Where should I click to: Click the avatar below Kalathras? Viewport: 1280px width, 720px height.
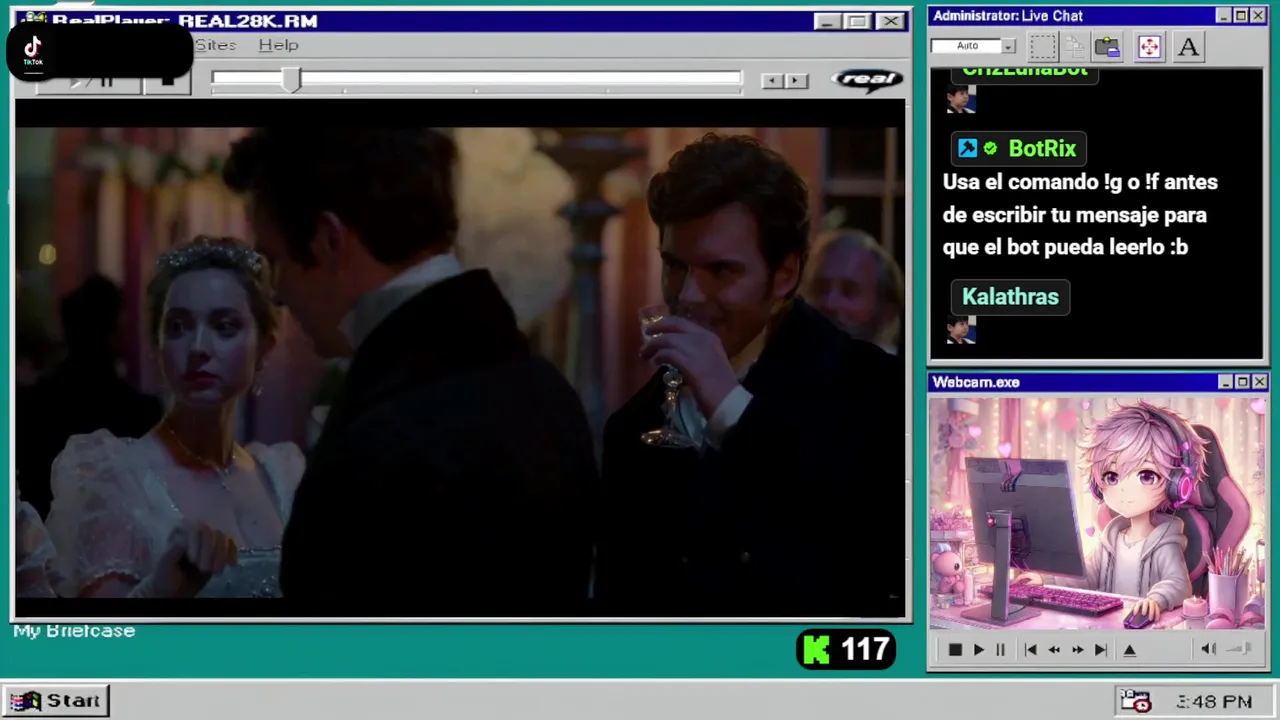961,330
